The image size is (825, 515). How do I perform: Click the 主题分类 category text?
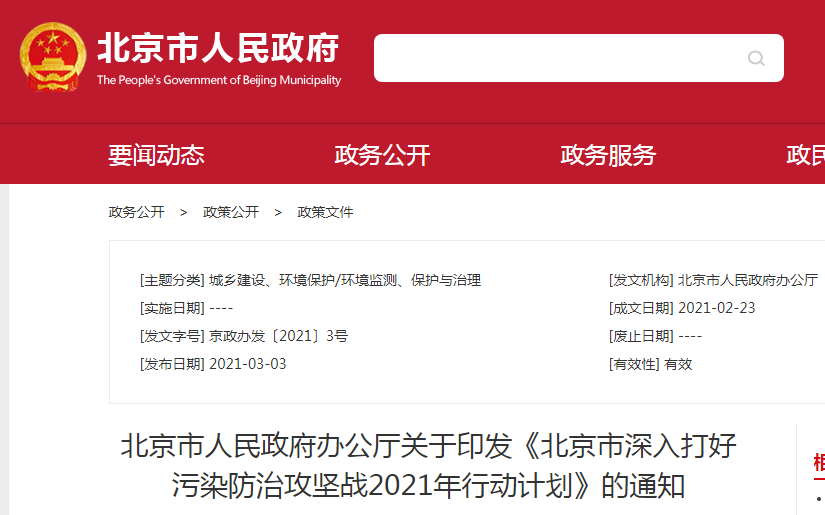tap(310, 280)
